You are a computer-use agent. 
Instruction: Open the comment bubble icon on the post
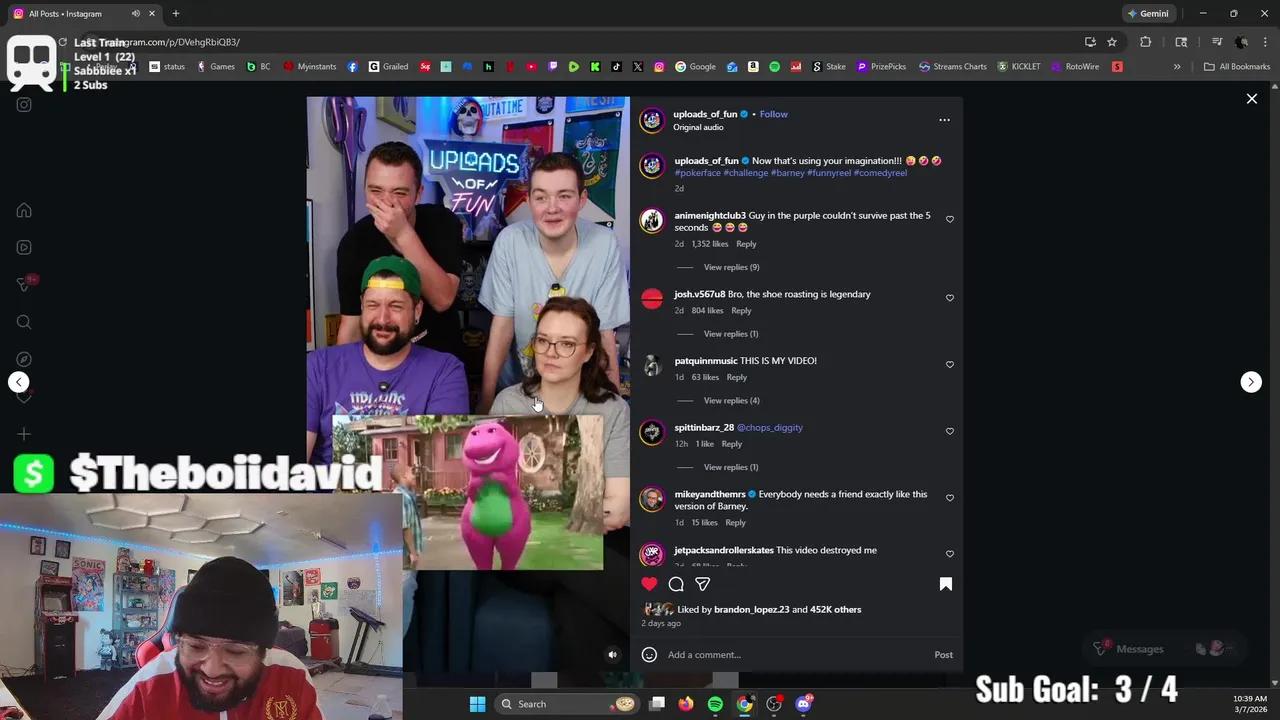676,584
